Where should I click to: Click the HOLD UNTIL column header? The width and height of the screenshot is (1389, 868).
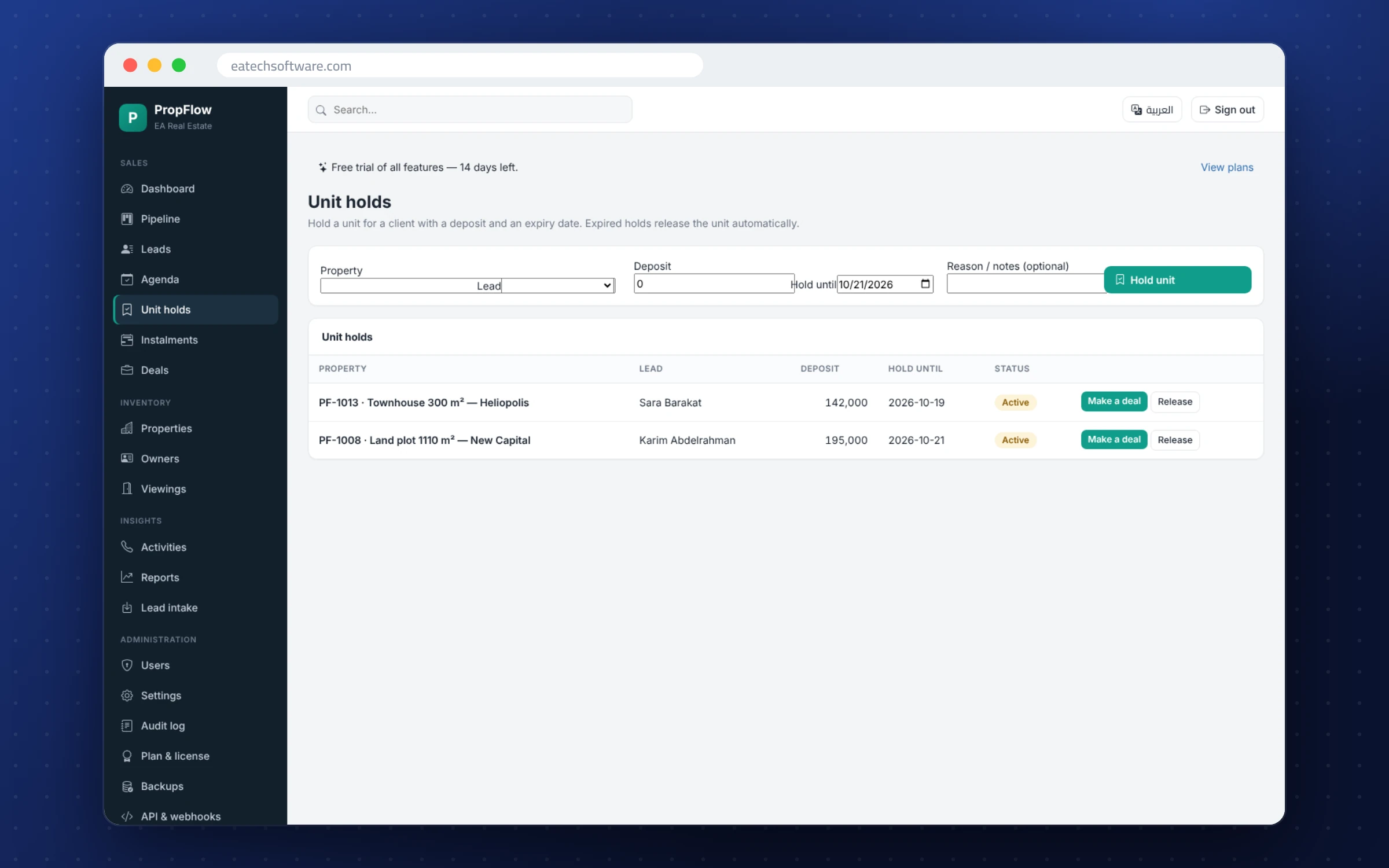click(915, 369)
